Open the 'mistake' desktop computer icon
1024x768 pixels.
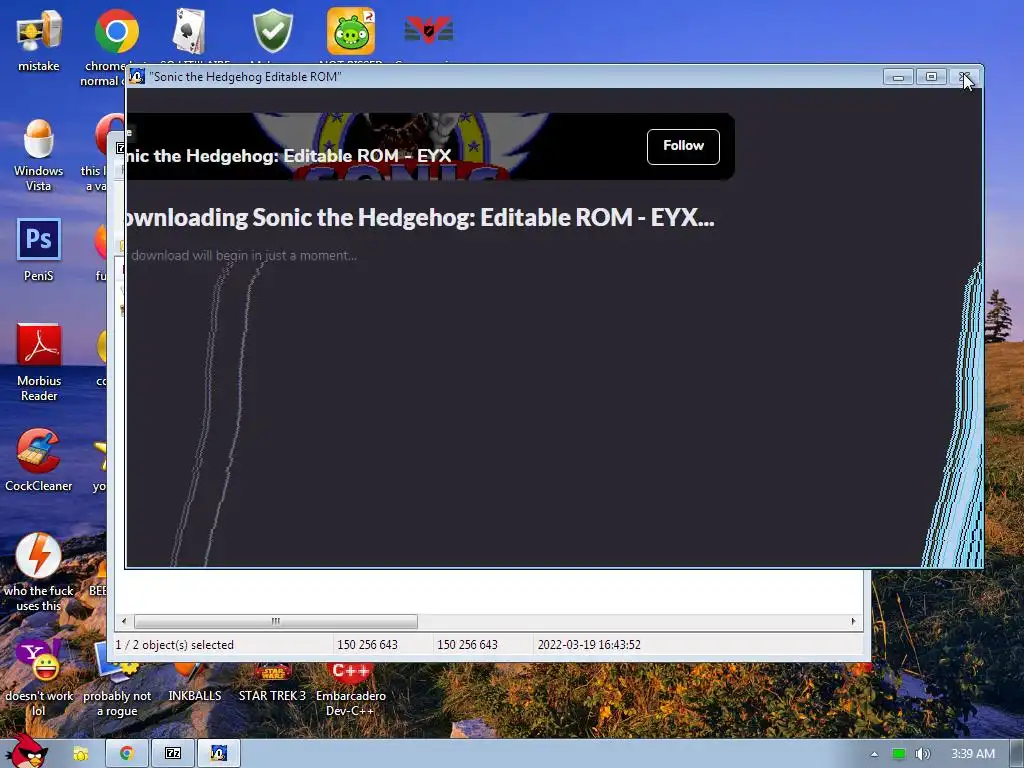39,31
